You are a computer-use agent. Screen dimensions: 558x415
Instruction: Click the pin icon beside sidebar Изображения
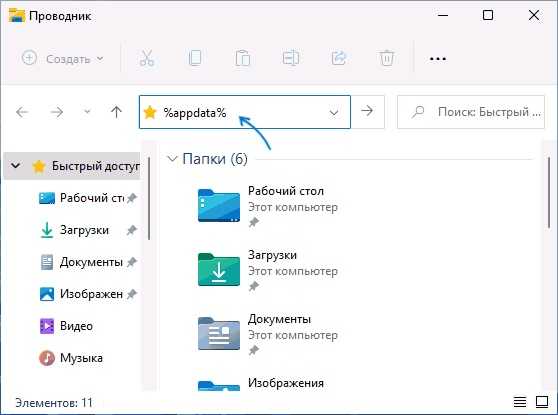pos(132,294)
